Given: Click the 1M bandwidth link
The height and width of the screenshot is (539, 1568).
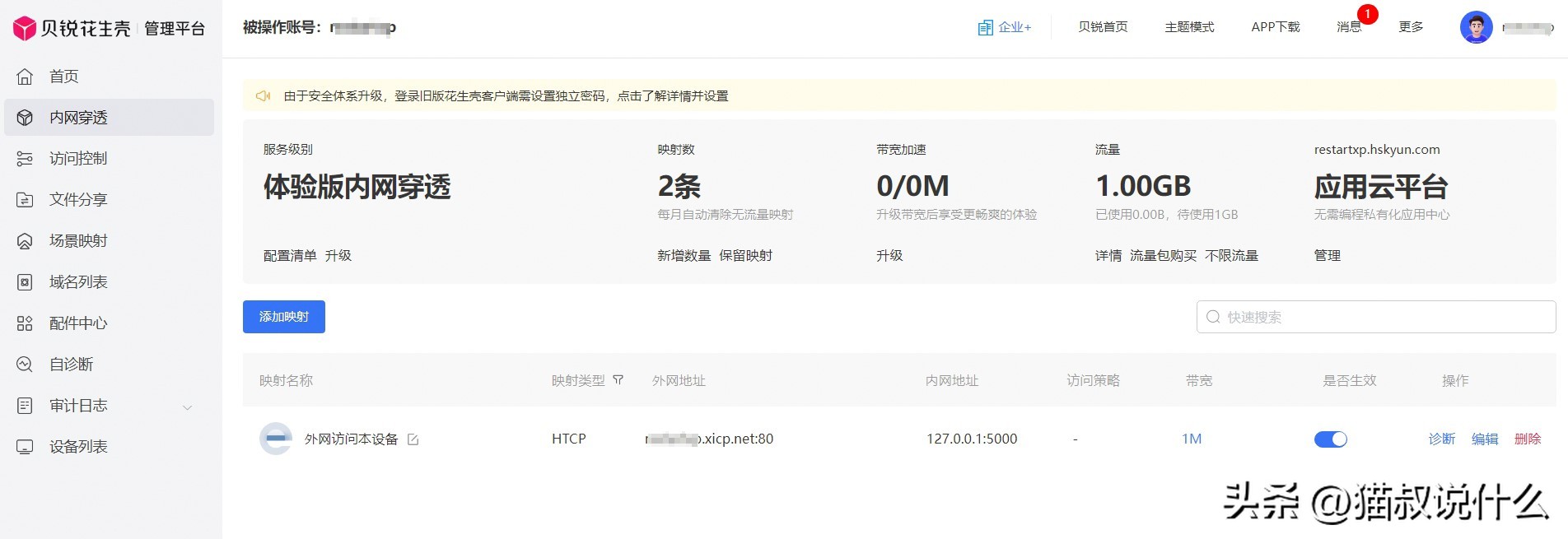Looking at the screenshot, I should point(1191,439).
